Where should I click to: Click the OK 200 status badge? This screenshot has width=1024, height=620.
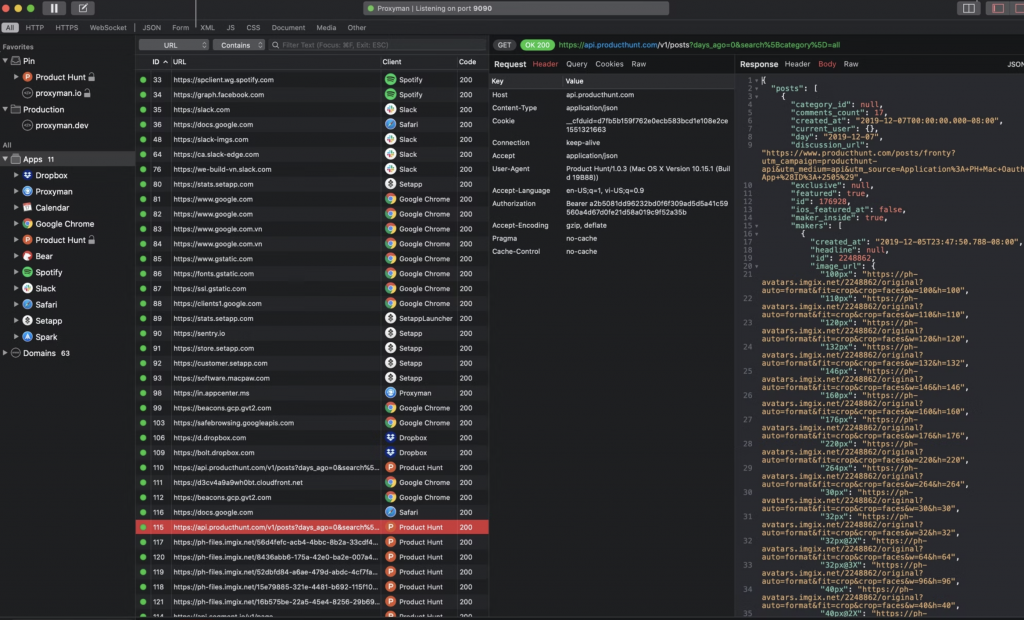(x=537, y=45)
